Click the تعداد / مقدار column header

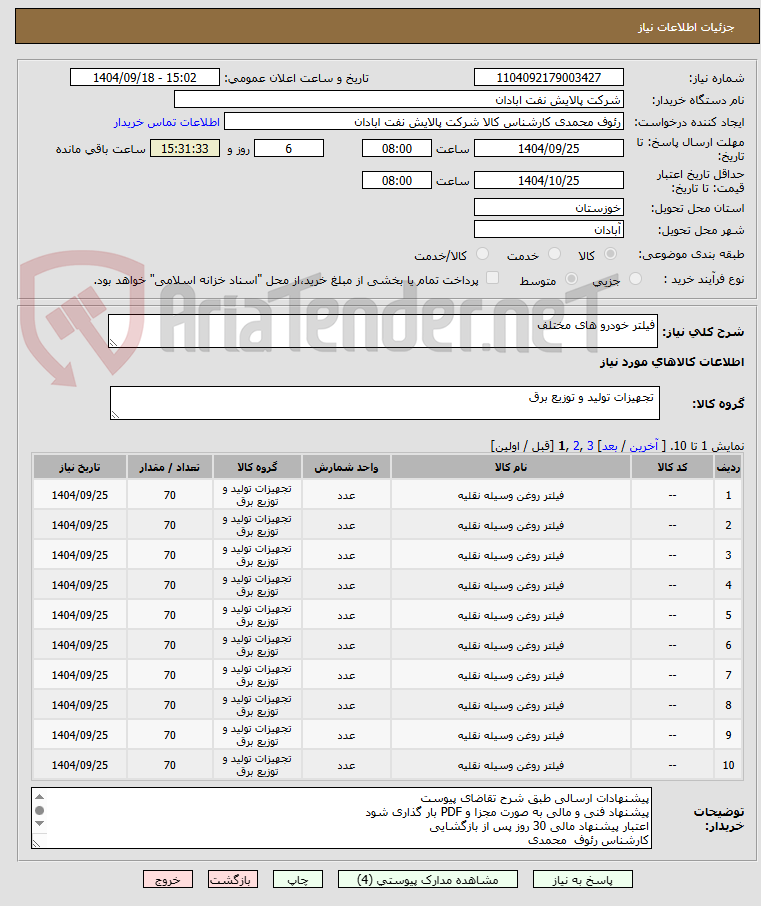(169, 467)
